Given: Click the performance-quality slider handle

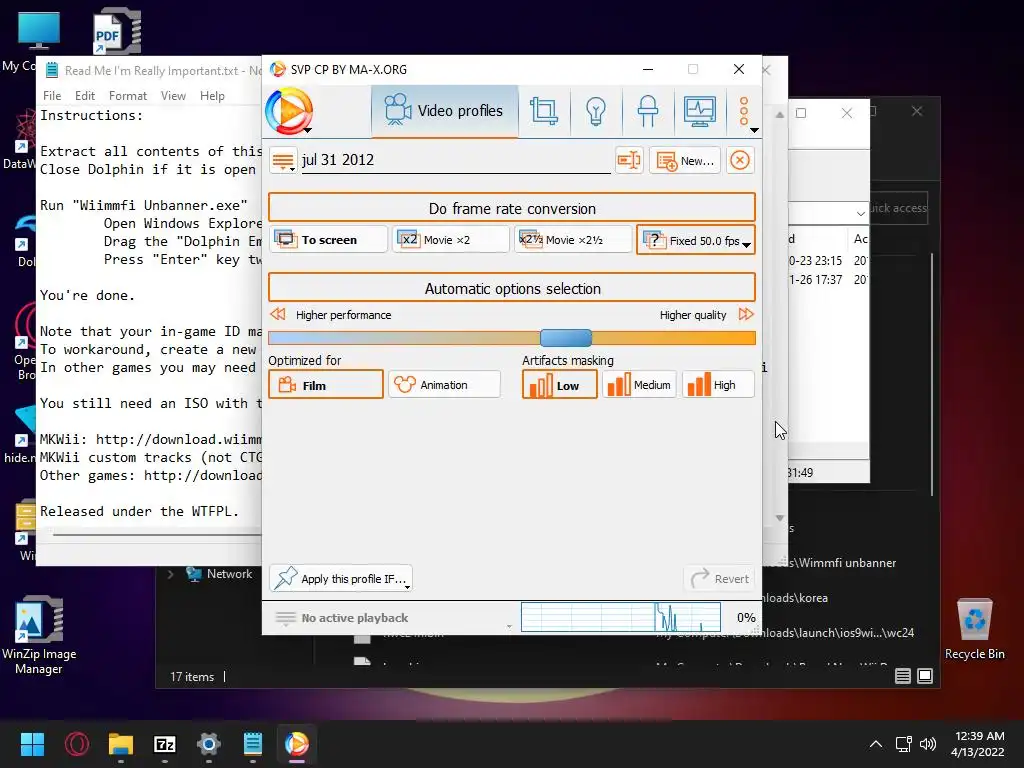Looking at the screenshot, I should pyautogui.click(x=566, y=338).
